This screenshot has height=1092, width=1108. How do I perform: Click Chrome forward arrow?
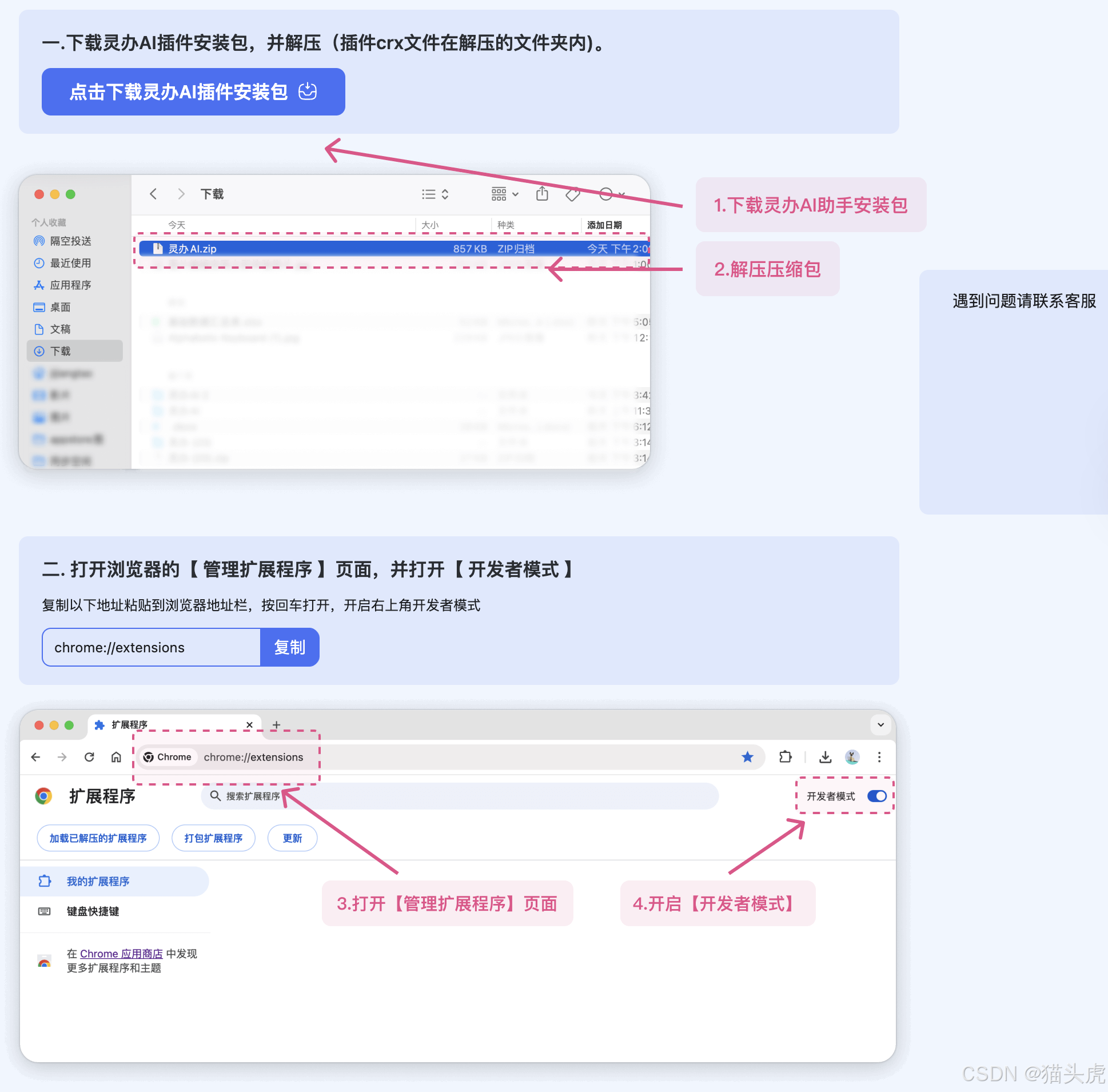(x=62, y=757)
